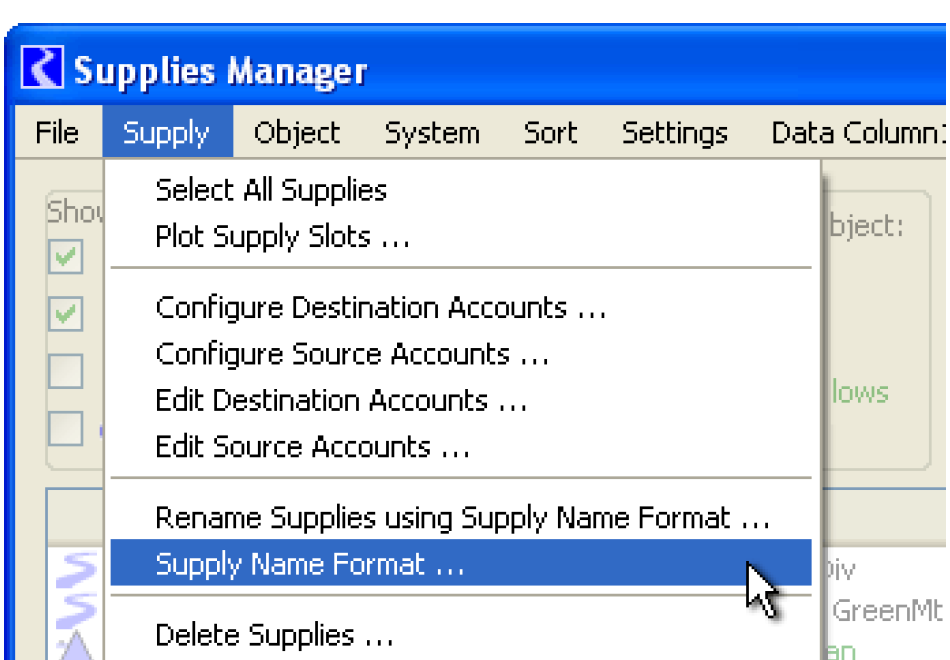950x660 pixels.
Task: Open the Settings menu
Action: [675, 133]
